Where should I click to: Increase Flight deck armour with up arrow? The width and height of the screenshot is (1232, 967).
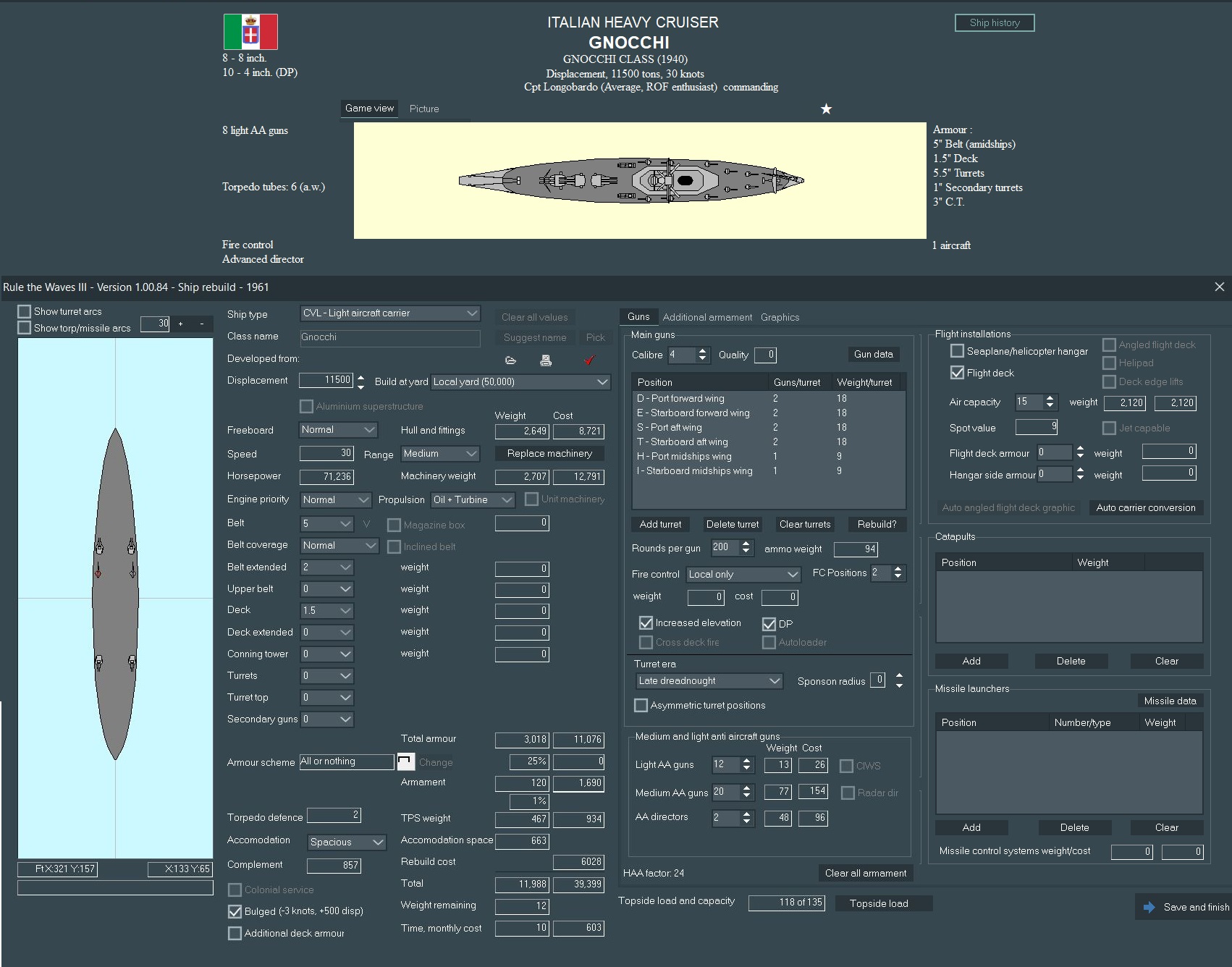click(x=1080, y=448)
